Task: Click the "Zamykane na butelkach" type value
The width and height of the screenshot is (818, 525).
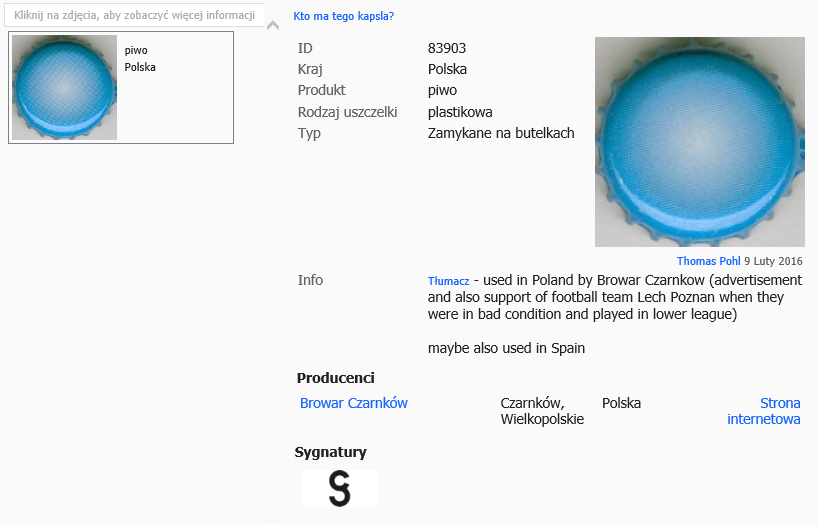Action: coord(501,133)
